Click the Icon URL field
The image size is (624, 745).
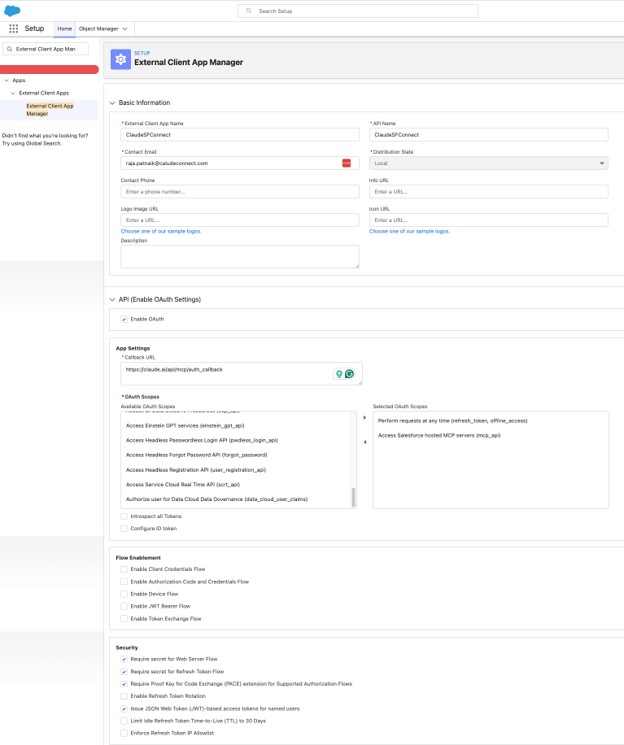point(489,220)
